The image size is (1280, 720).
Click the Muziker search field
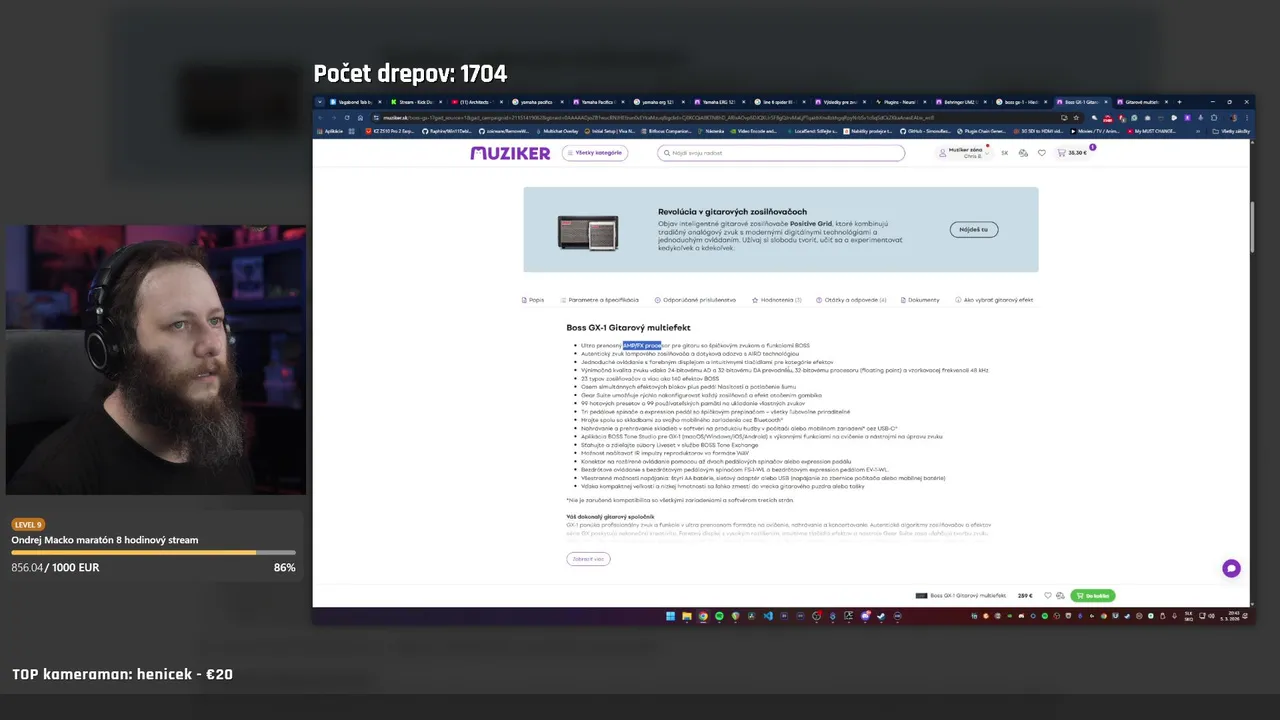781,153
